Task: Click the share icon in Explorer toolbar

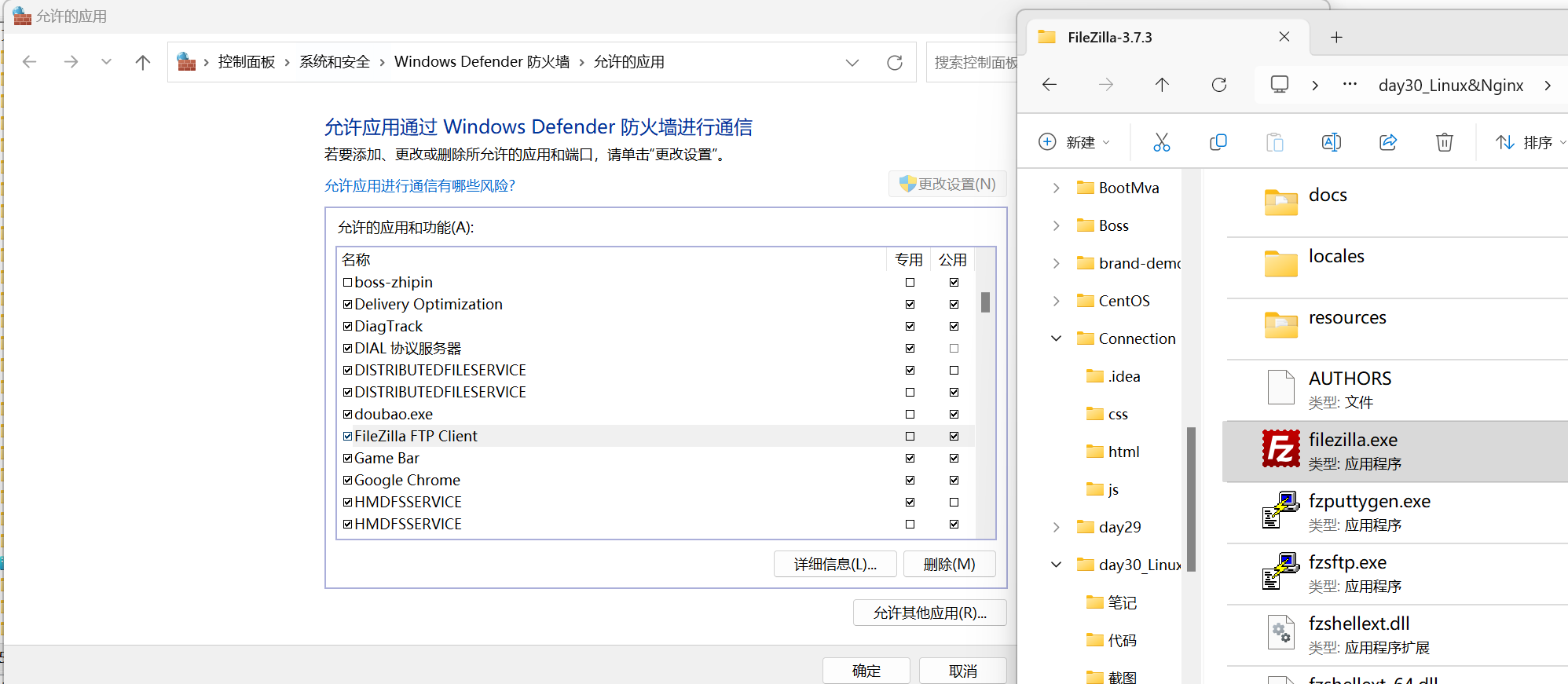Action: point(1388,142)
